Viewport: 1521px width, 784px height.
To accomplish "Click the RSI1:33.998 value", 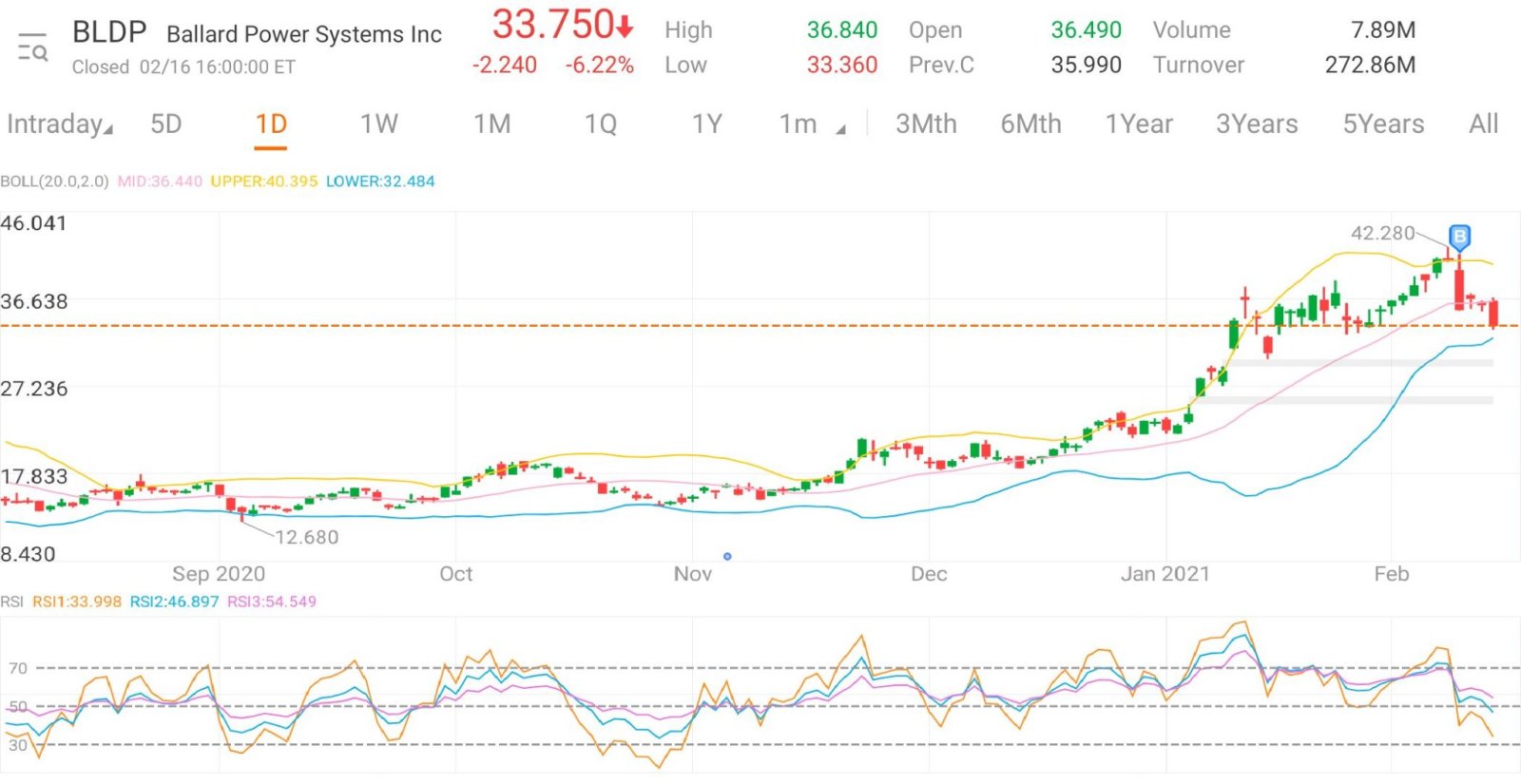I will pyautogui.click(x=77, y=602).
